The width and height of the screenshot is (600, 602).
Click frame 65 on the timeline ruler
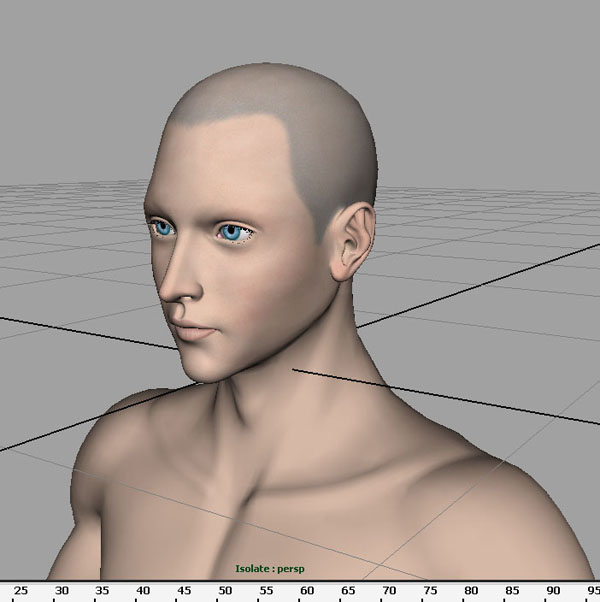pos(348,590)
